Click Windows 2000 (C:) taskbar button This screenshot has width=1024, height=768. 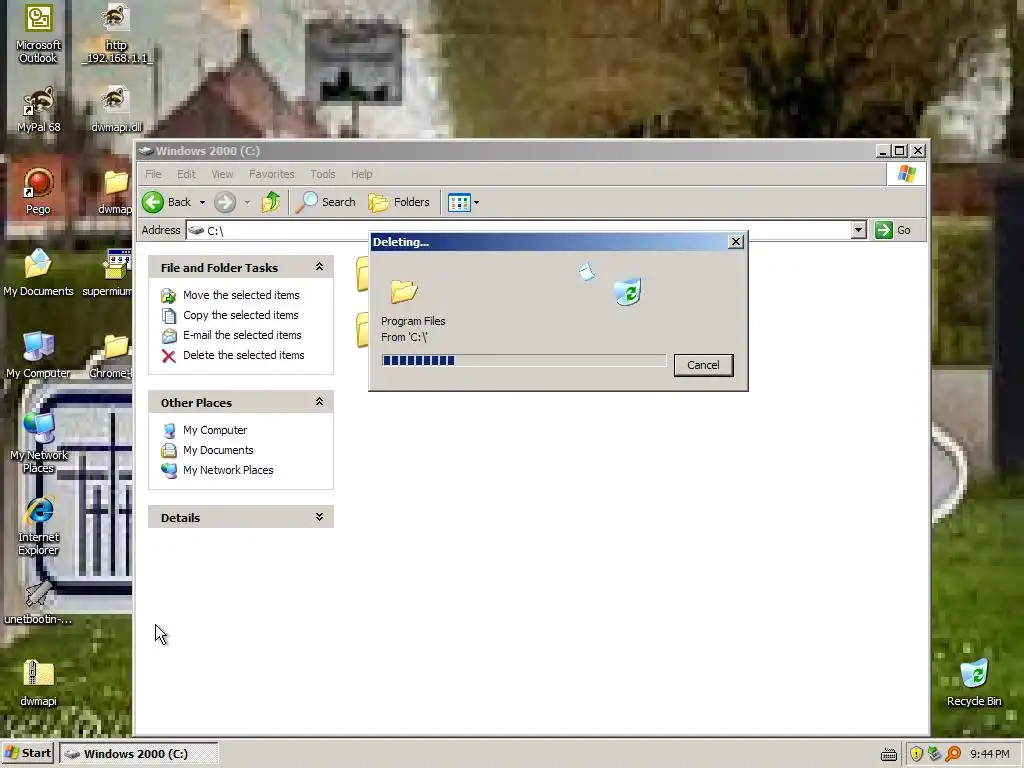(138, 754)
